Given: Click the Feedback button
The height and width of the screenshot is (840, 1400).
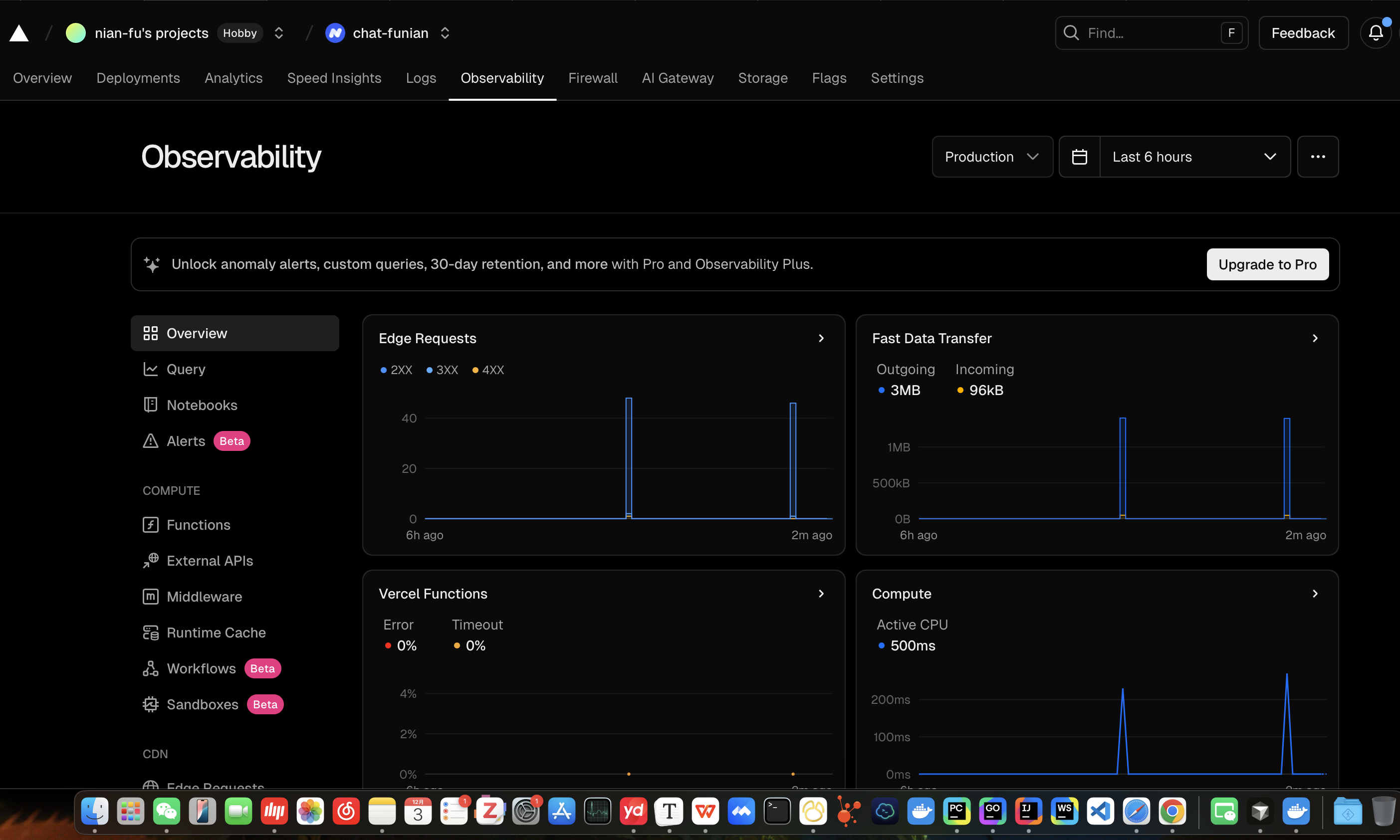Looking at the screenshot, I should [x=1303, y=33].
